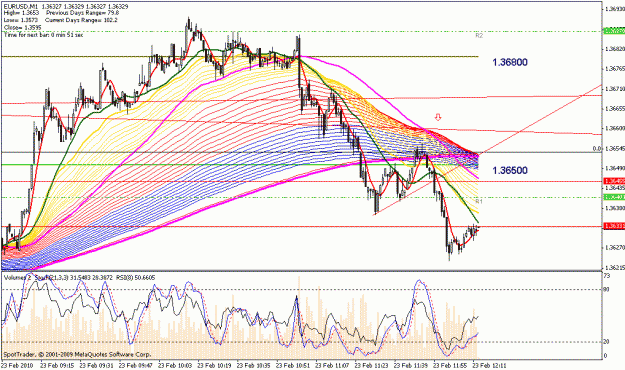Click the red current-price tag on price scale
The width and height of the screenshot is (625, 370).
click(615, 226)
